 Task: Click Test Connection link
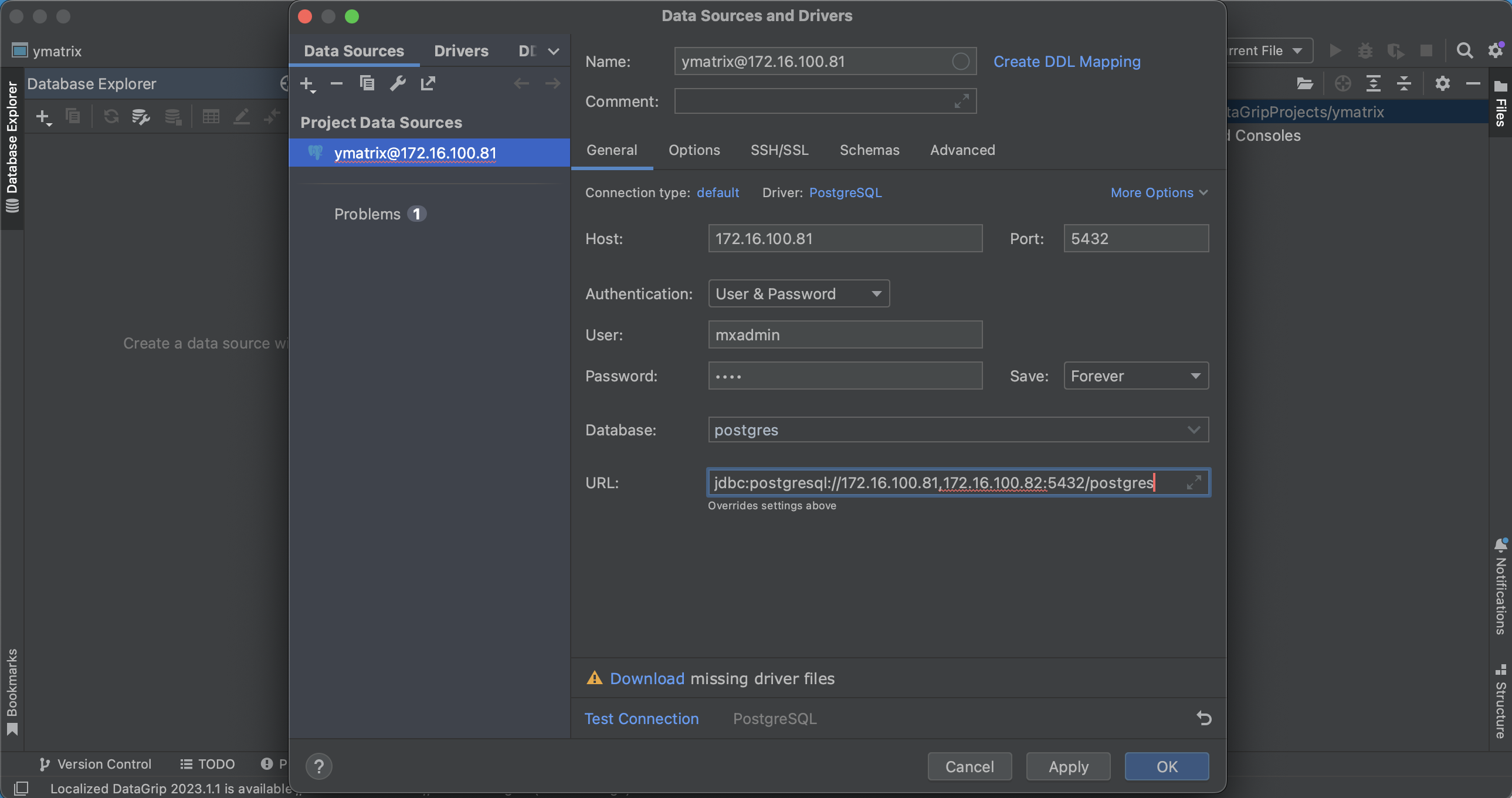tap(642, 719)
